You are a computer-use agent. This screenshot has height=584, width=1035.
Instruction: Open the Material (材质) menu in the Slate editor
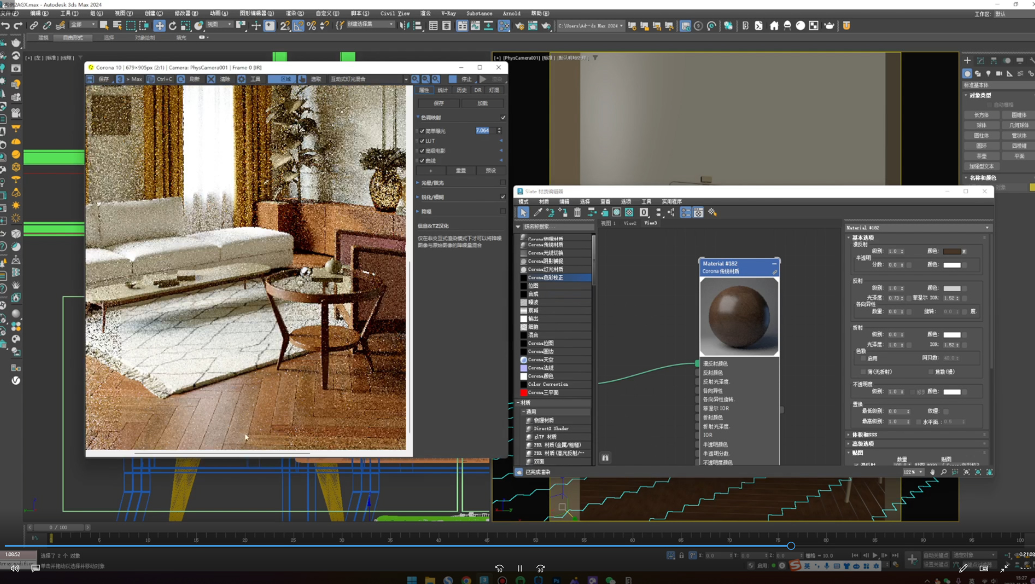[x=544, y=201]
